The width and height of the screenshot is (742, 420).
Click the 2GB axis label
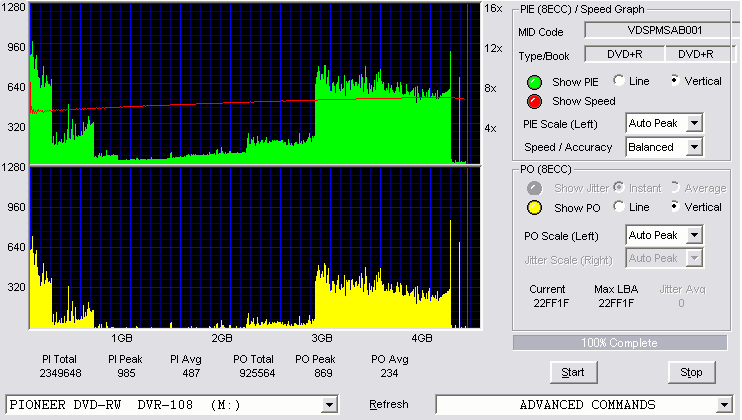point(221,338)
